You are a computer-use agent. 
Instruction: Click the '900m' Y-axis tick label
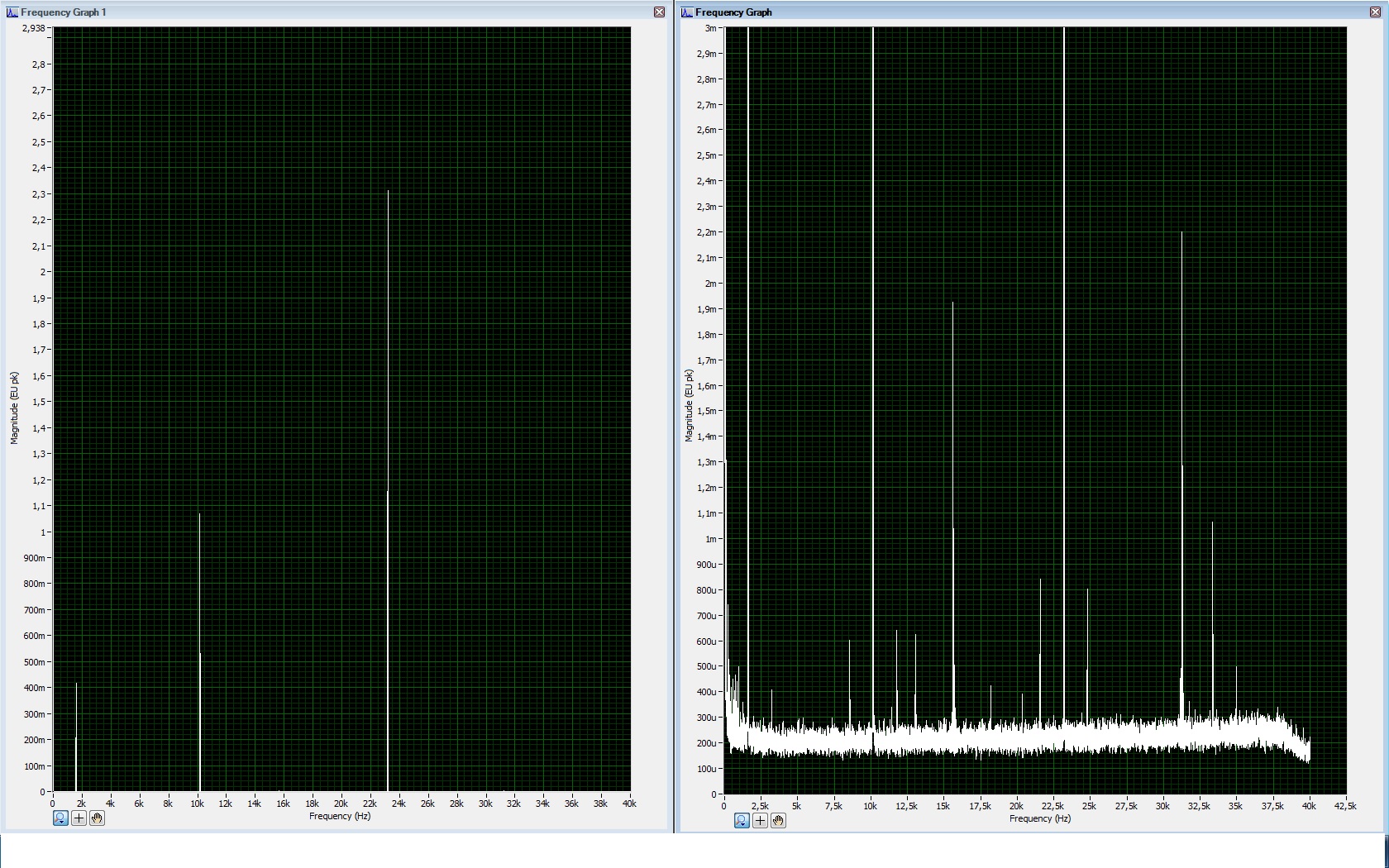coord(35,558)
